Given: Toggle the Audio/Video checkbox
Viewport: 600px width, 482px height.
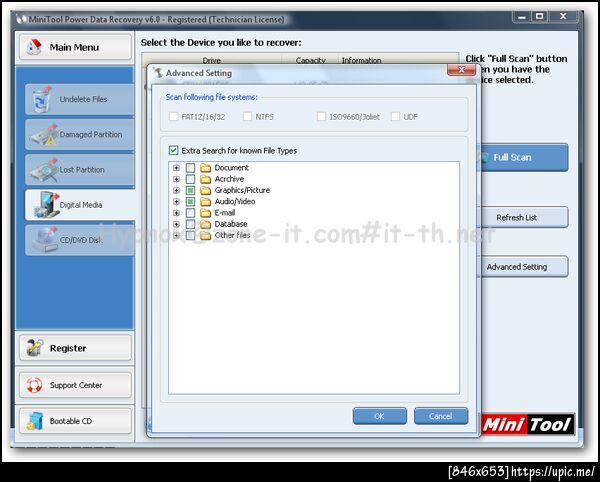Looking at the screenshot, I should pyautogui.click(x=190, y=201).
